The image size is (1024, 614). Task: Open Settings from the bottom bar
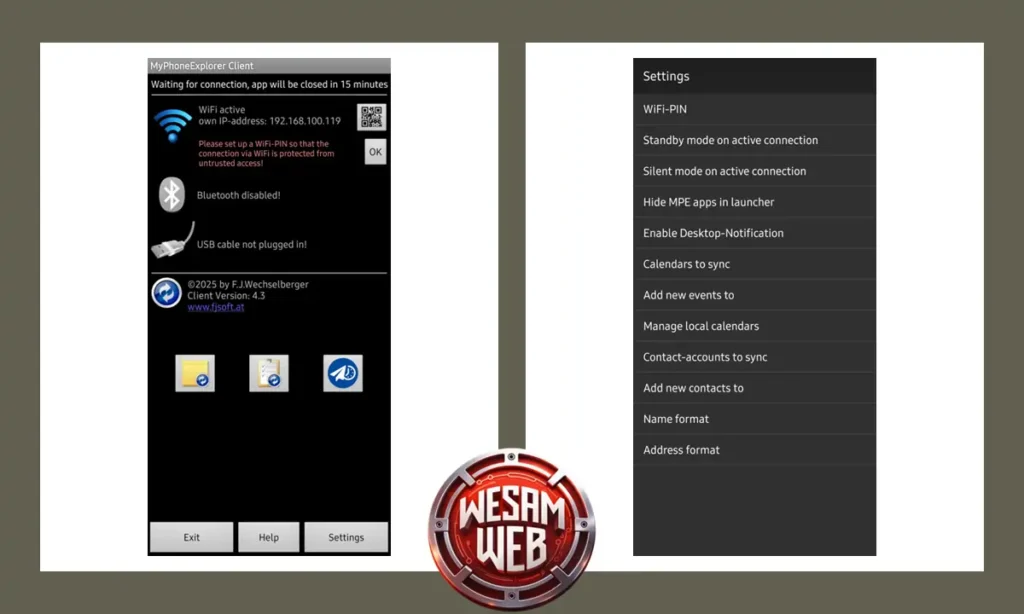point(346,537)
